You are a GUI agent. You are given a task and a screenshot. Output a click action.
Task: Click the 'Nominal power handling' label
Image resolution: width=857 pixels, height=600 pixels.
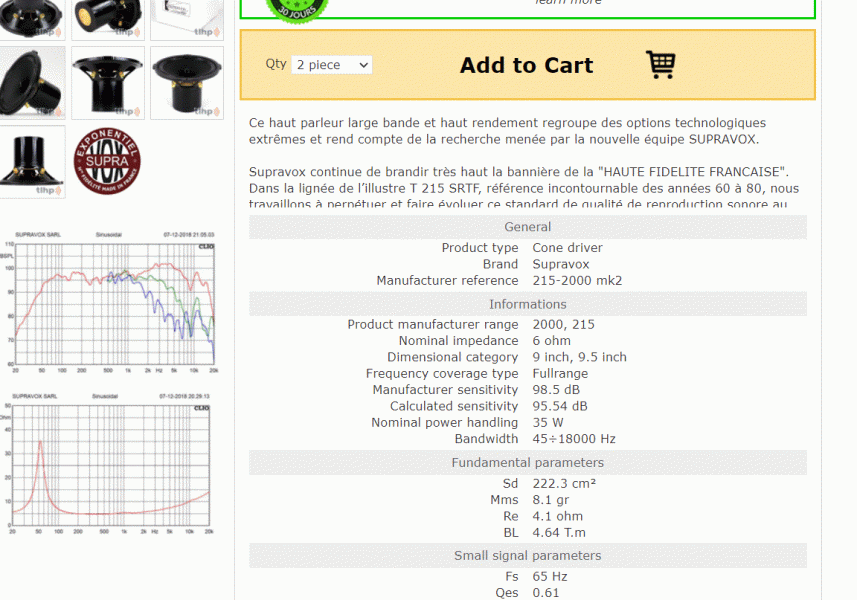point(444,422)
